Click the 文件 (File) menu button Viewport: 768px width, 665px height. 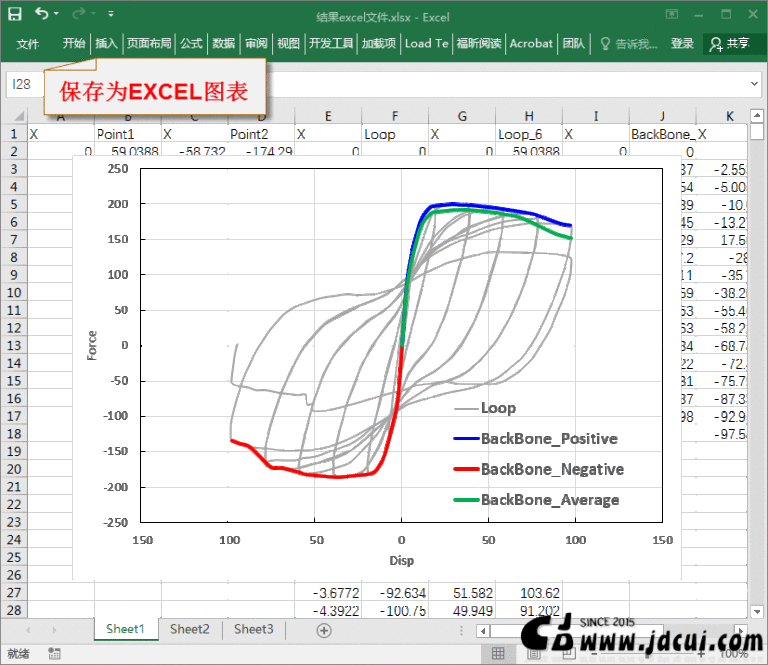pyautogui.click(x=28, y=43)
